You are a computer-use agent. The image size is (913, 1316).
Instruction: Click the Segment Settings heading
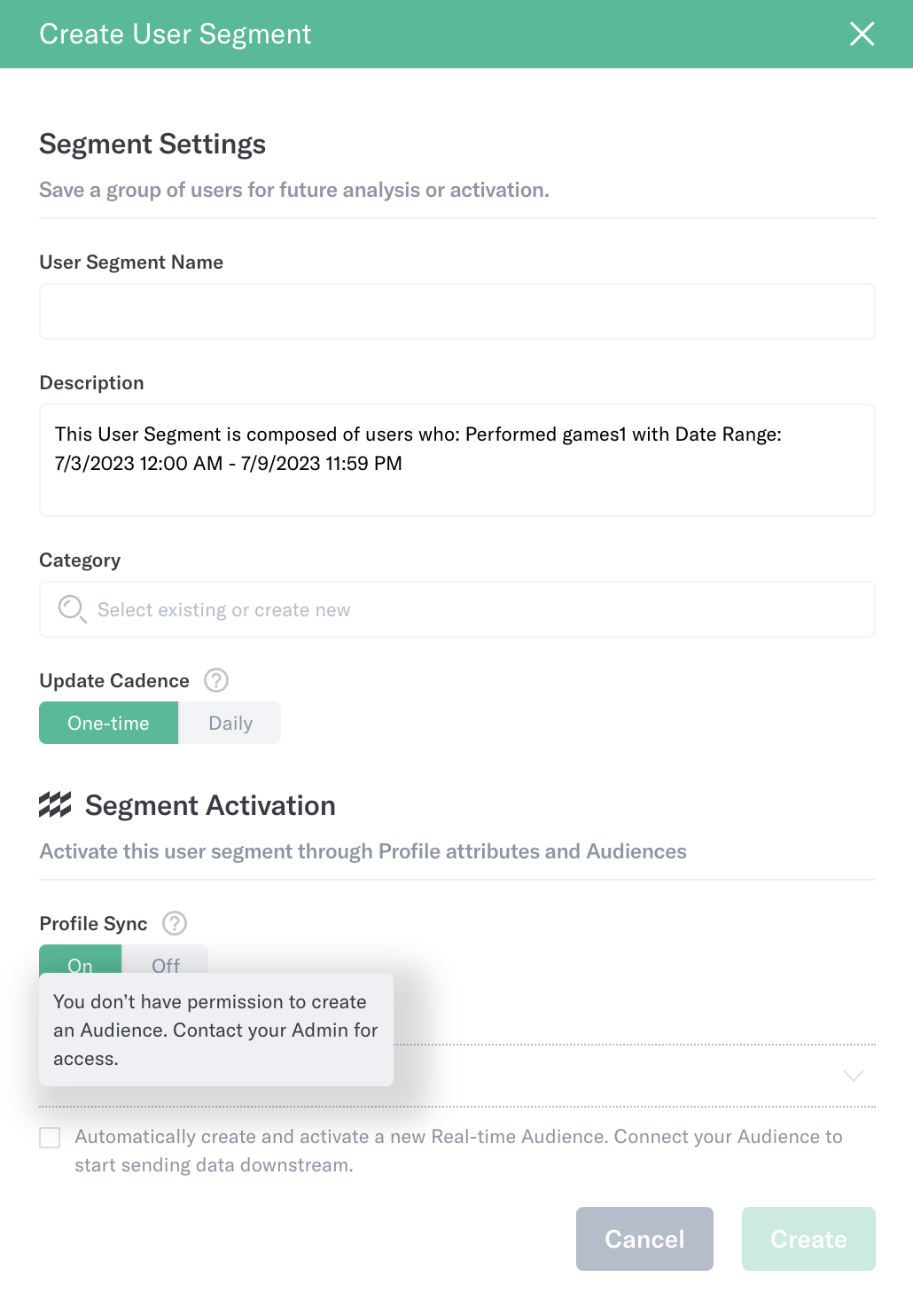(152, 144)
